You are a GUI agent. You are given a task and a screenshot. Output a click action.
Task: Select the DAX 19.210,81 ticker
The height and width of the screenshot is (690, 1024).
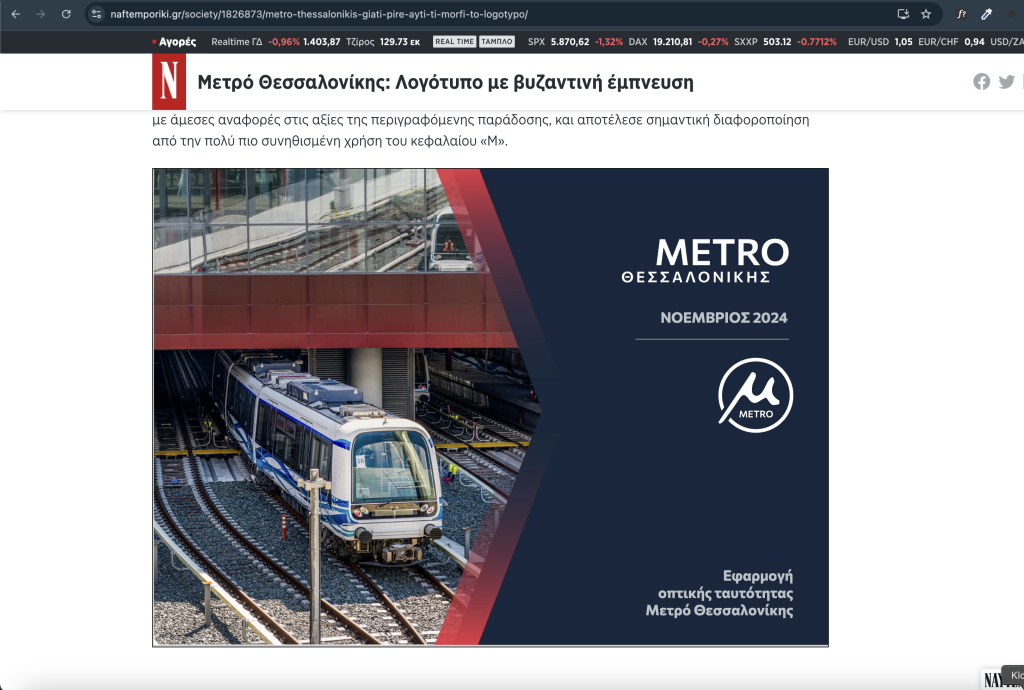click(678, 42)
